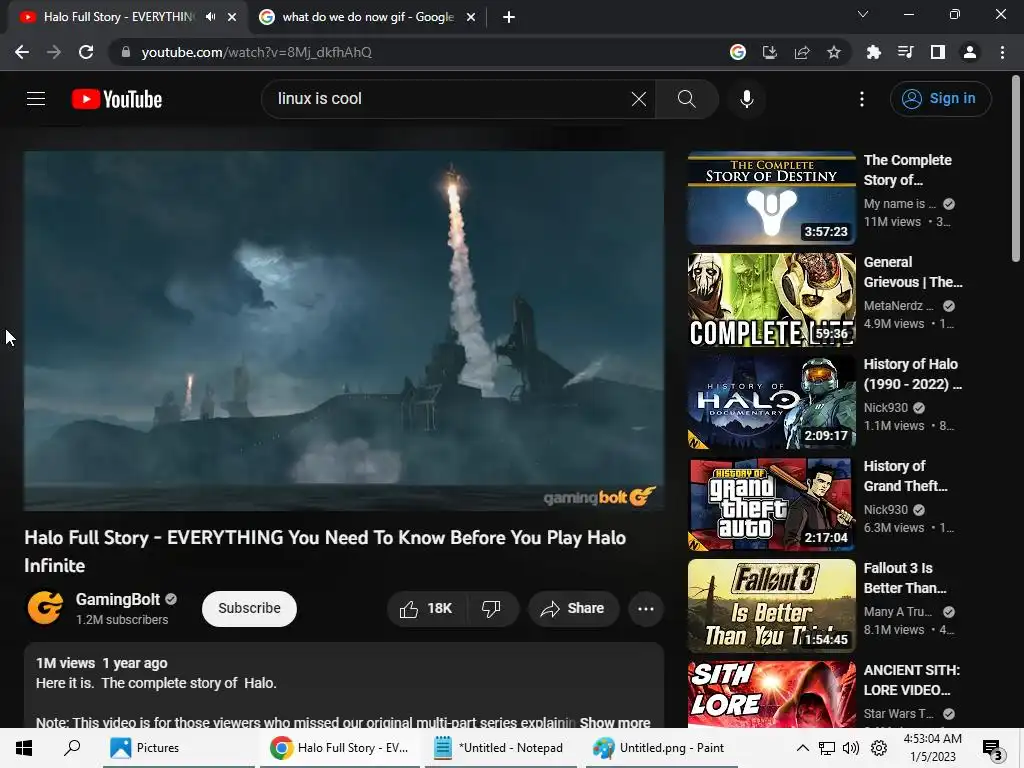Open 'The Complete Story of...' video title

point(908,170)
